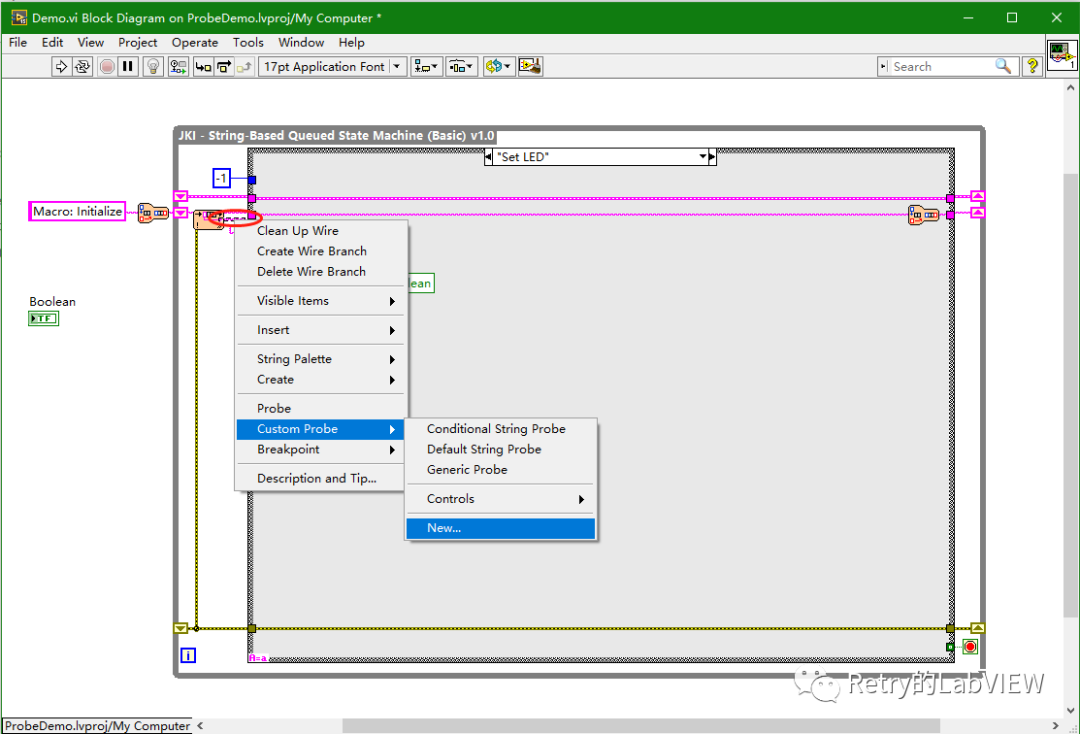Select Generic Probe
Image resolution: width=1080 pixels, height=734 pixels.
click(501, 470)
